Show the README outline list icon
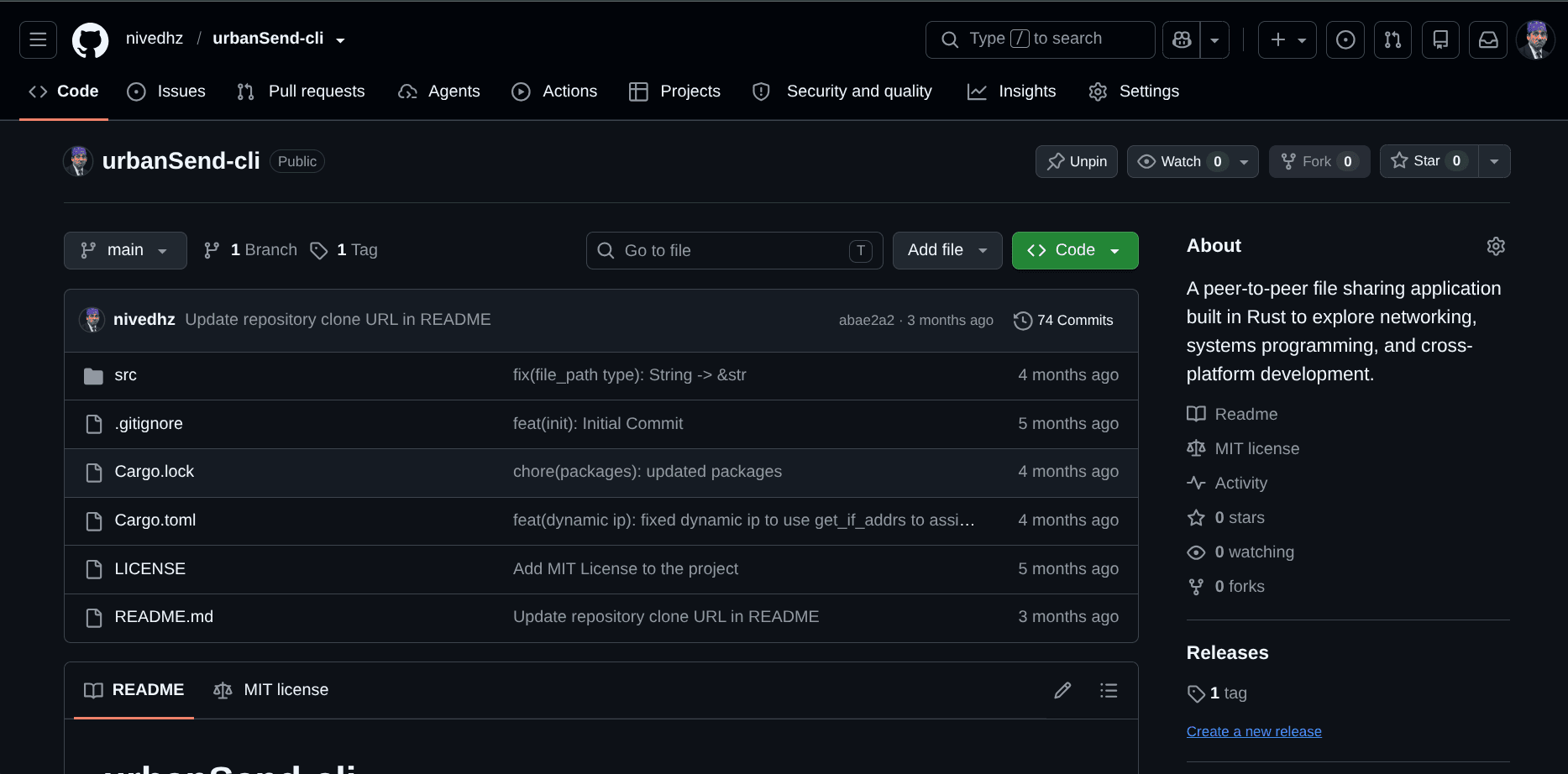This screenshot has width=1568, height=774. click(1109, 690)
